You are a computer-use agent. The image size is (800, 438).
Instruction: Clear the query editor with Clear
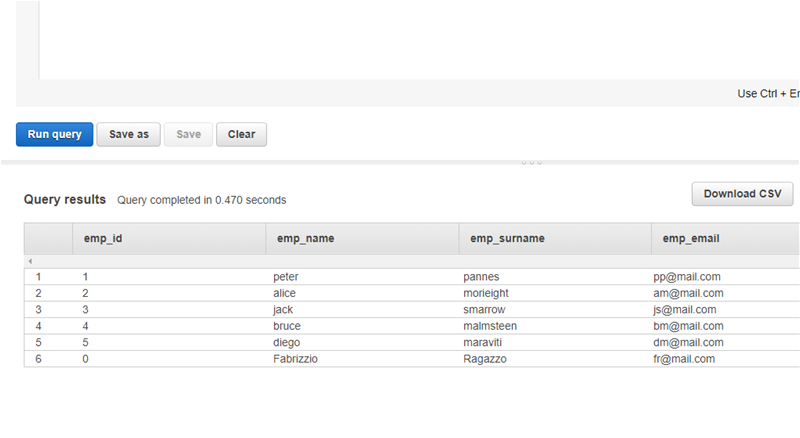tap(241, 134)
